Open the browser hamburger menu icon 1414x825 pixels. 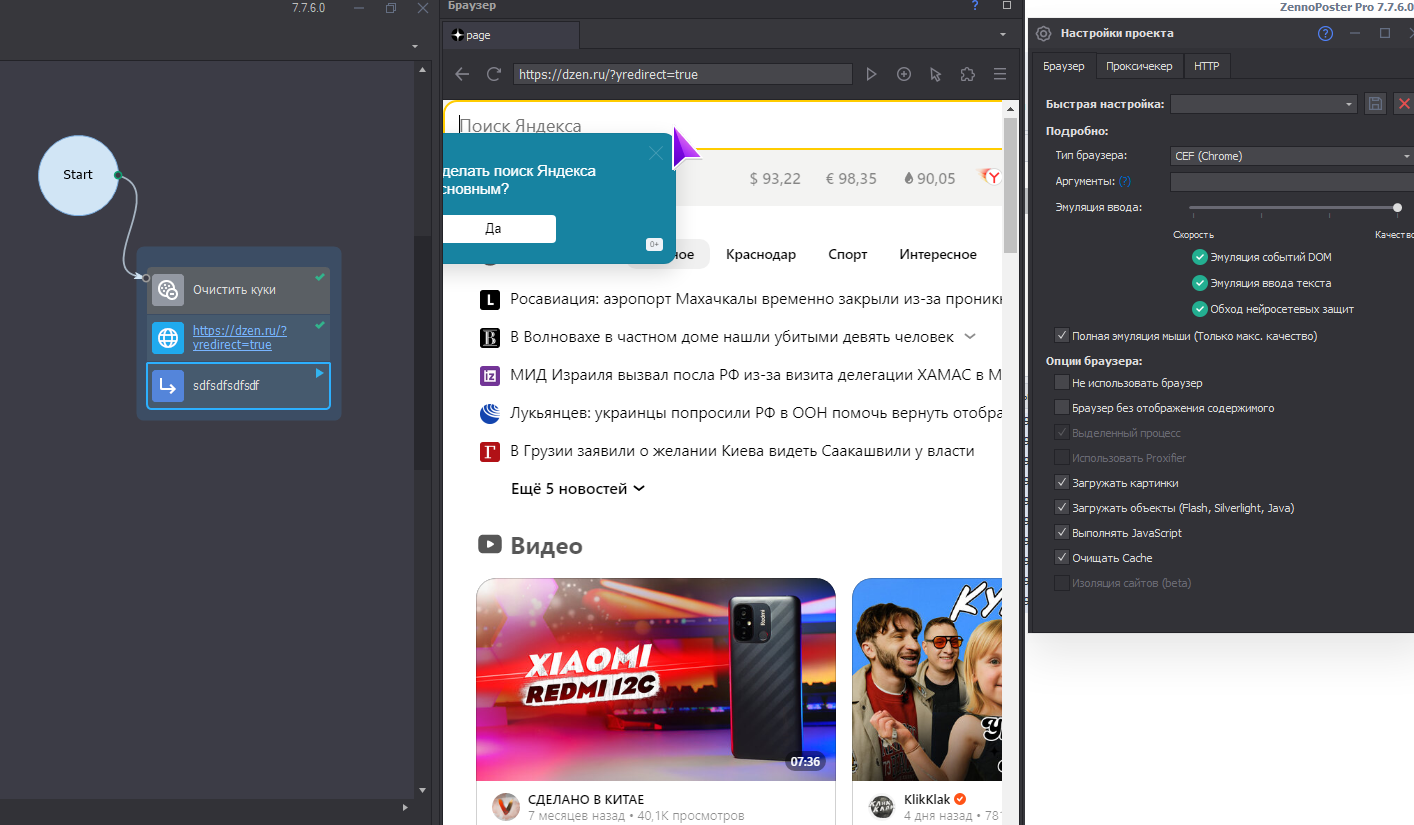click(999, 74)
